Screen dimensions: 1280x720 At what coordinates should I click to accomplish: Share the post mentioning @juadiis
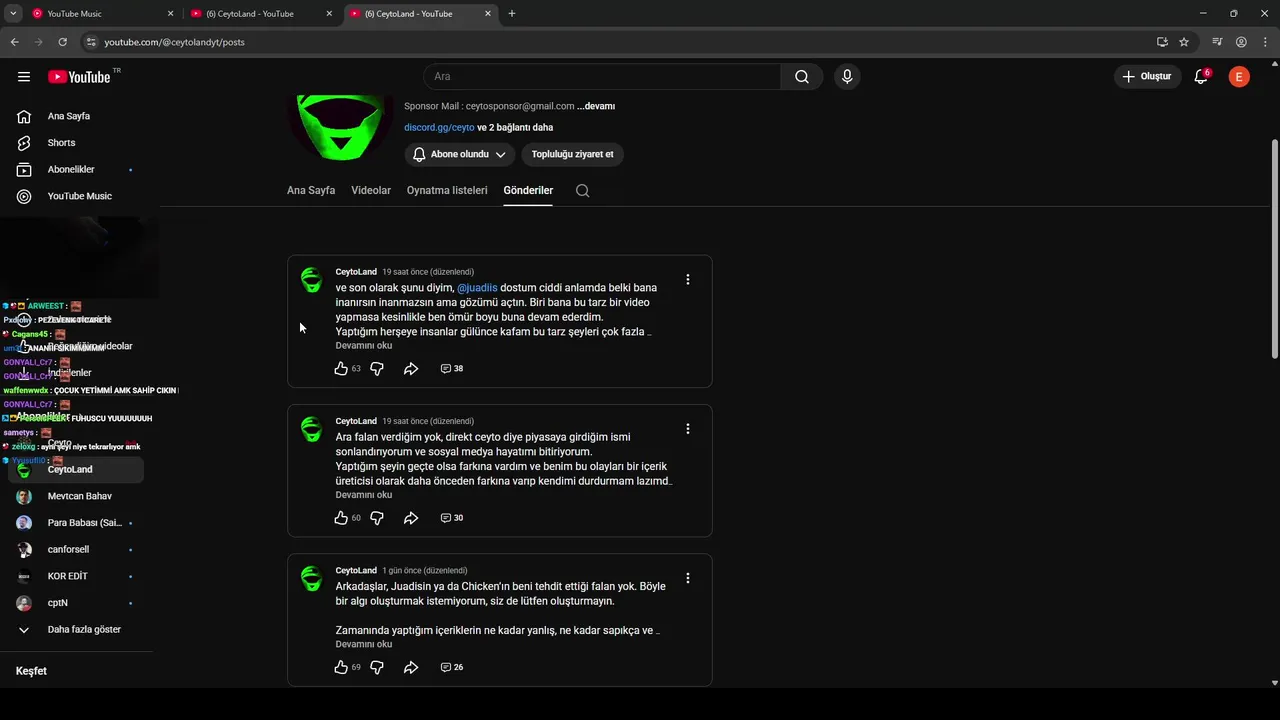click(x=411, y=369)
